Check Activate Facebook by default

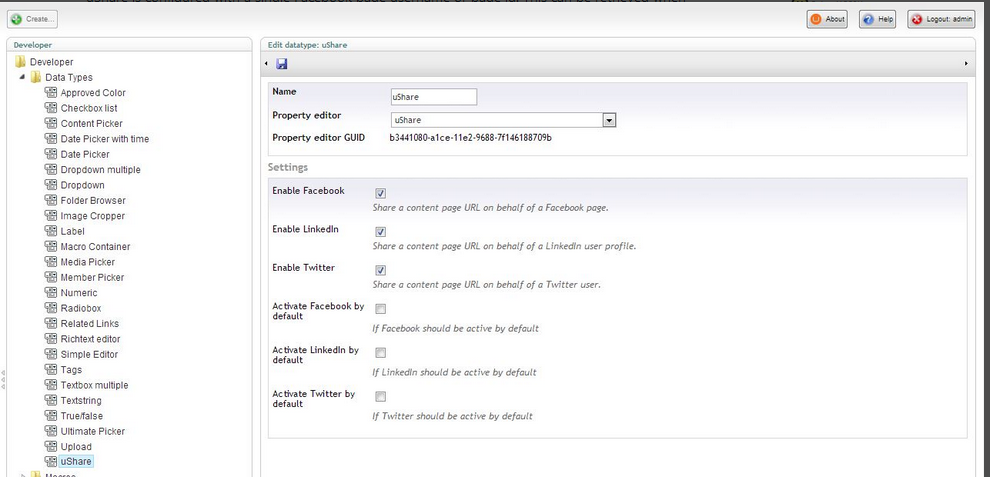click(x=381, y=309)
